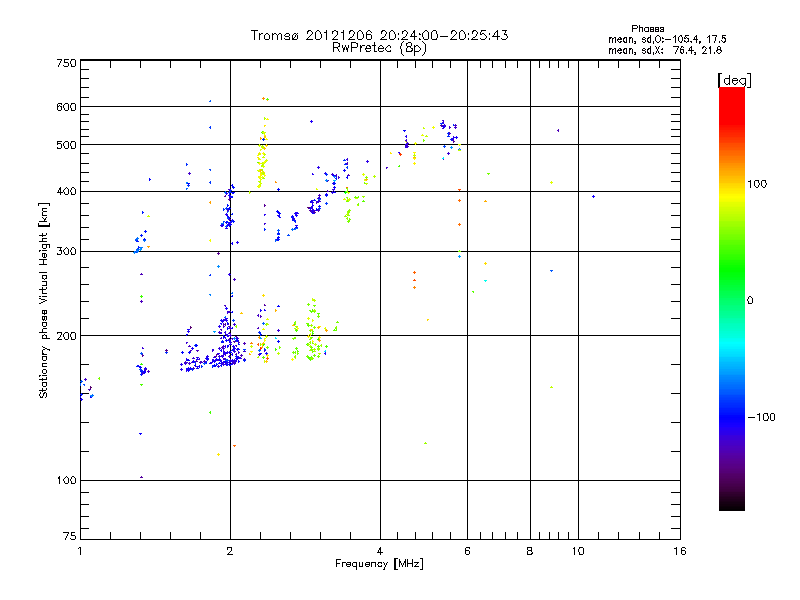Click the x-axis tick label '2'
800x600 pixels.
pos(230,551)
